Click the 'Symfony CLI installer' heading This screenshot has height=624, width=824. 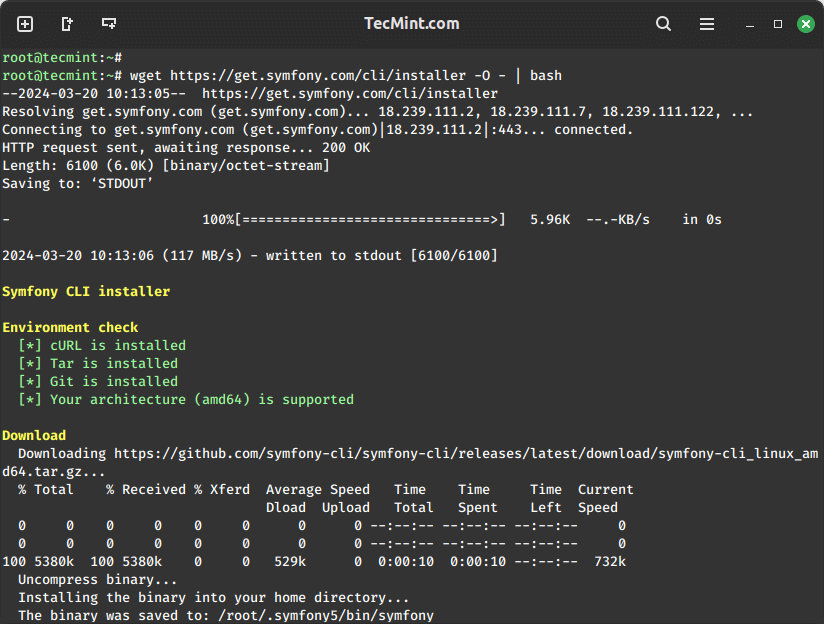pyautogui.click(x=86, y=292)
